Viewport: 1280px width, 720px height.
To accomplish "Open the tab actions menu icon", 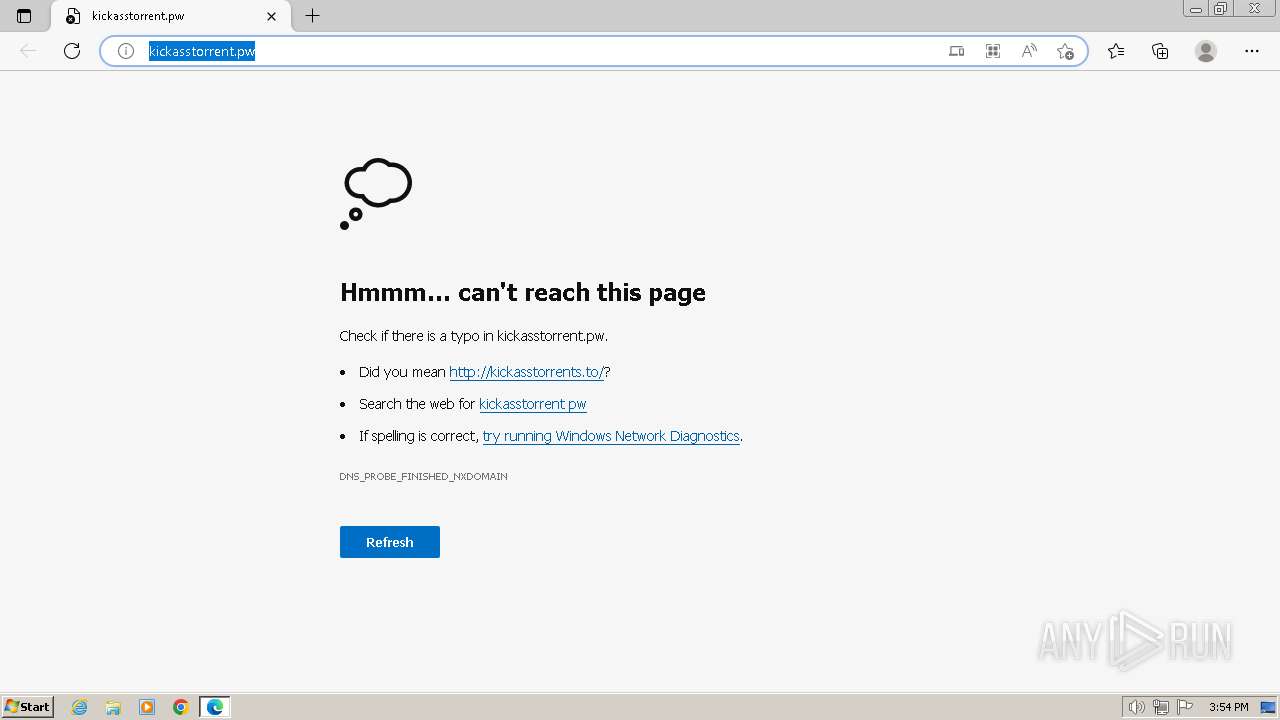I will coord(24,16).
